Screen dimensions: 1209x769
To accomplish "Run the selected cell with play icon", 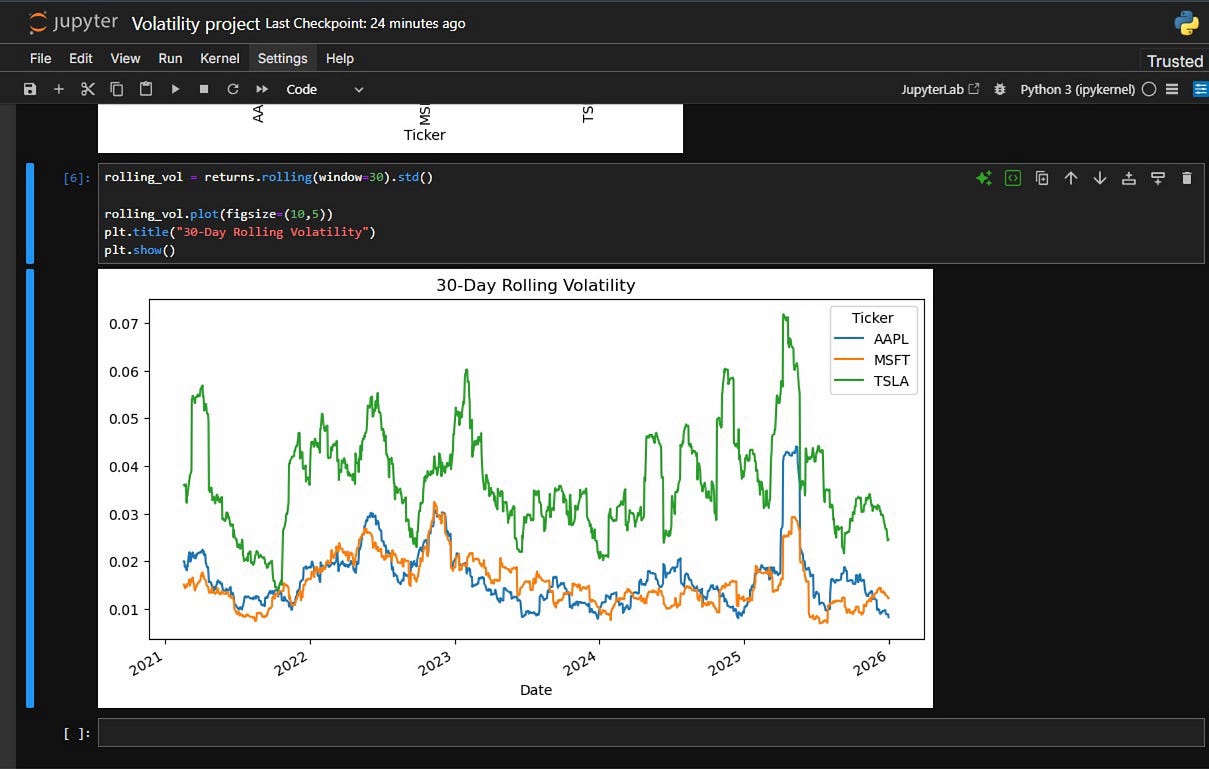I will [175, 89].
